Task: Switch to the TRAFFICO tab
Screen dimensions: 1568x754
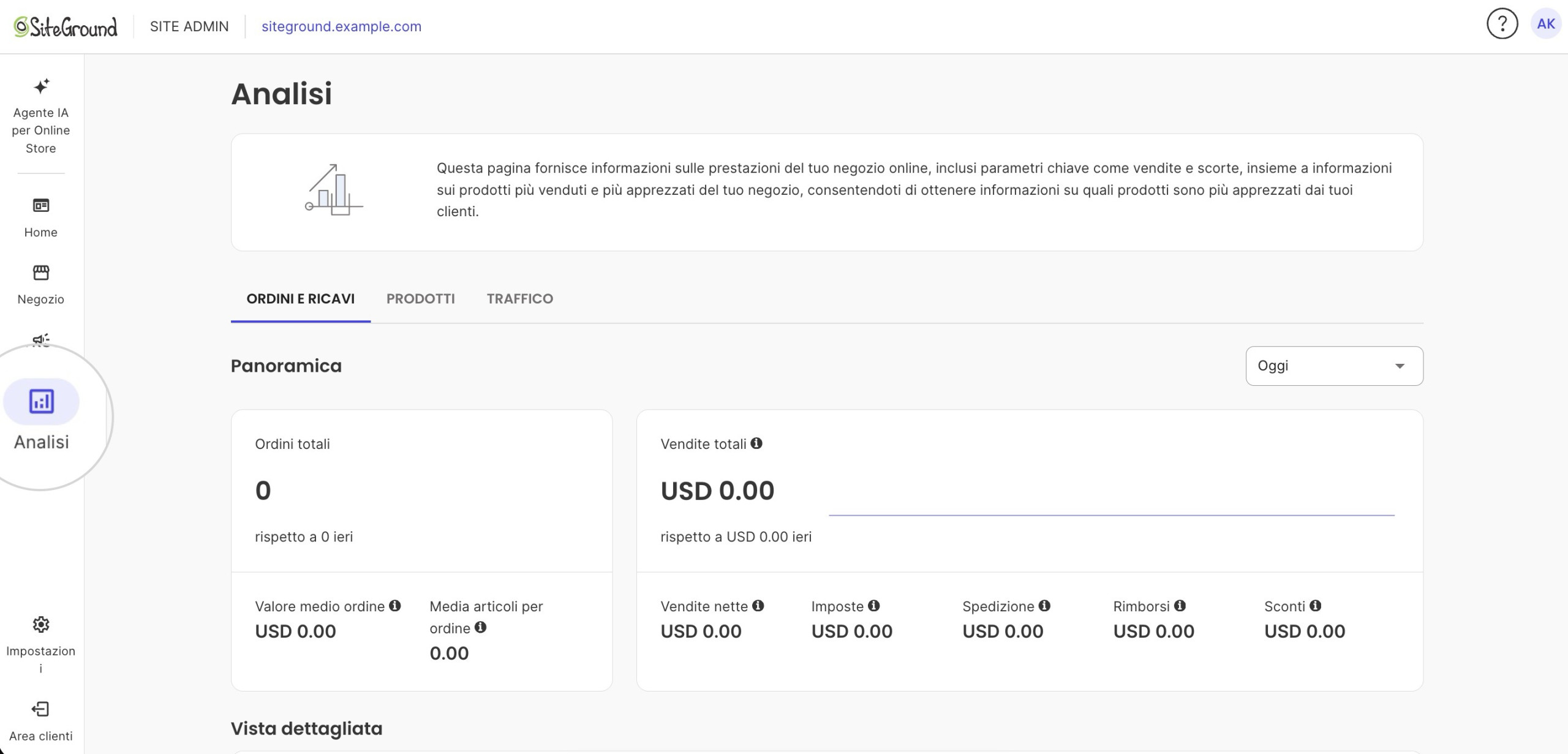Action: point(519,299)
